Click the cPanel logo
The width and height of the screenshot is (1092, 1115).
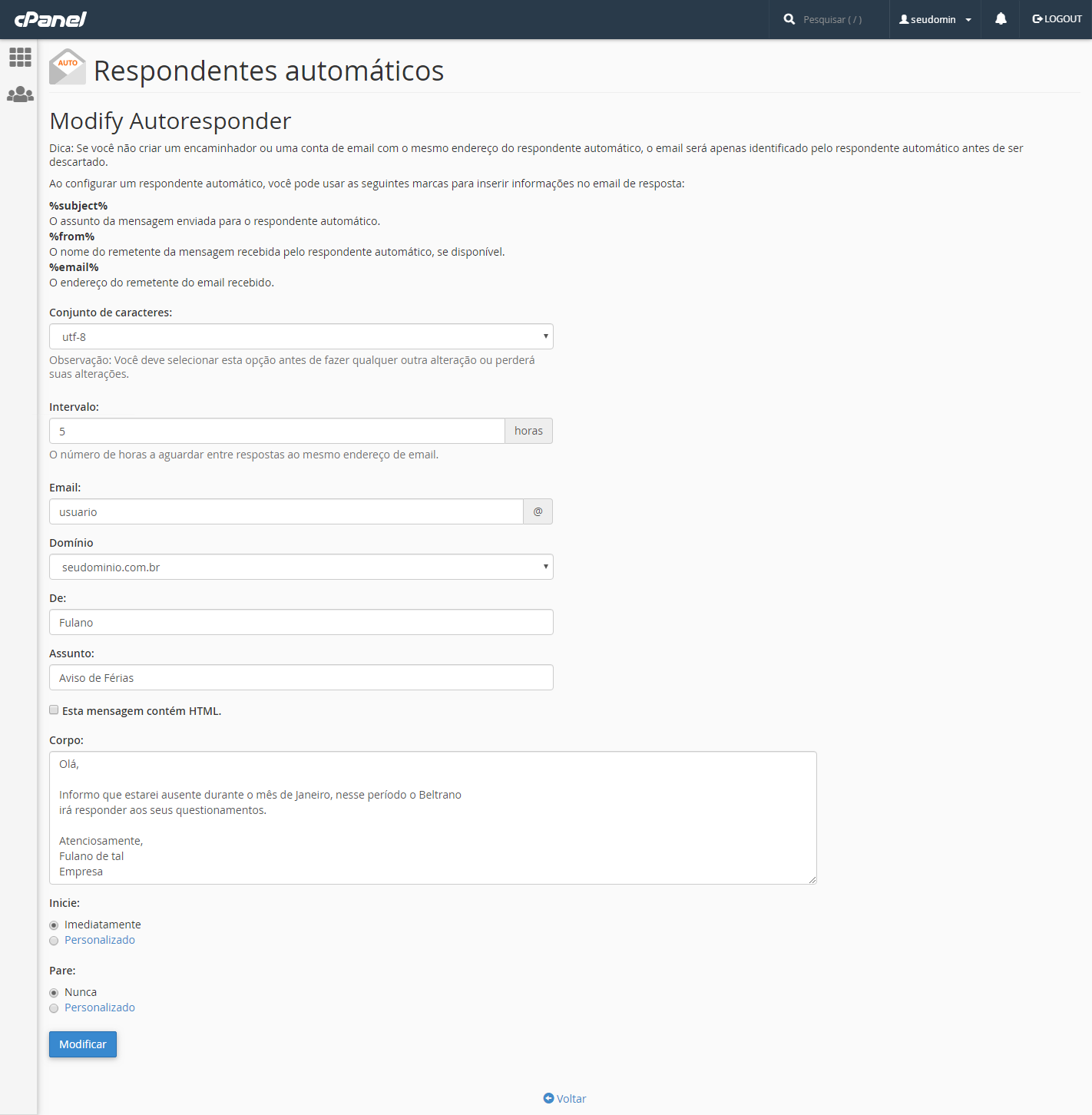pos(51,19)
